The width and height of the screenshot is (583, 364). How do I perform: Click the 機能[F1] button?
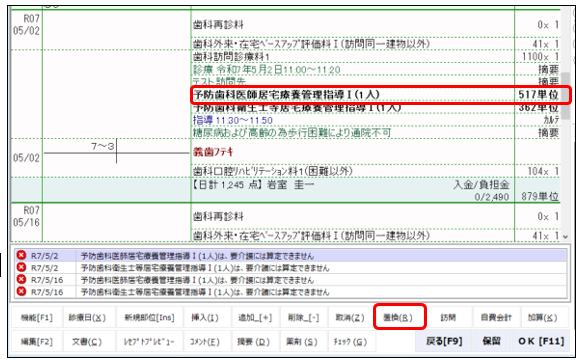[36, 318]
